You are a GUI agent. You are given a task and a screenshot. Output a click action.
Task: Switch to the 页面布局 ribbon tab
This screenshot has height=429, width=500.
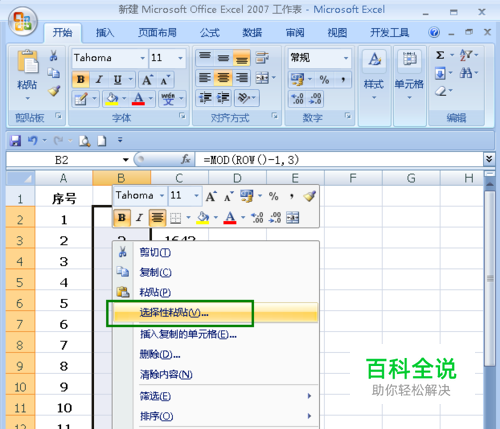[x=157, y=33]
